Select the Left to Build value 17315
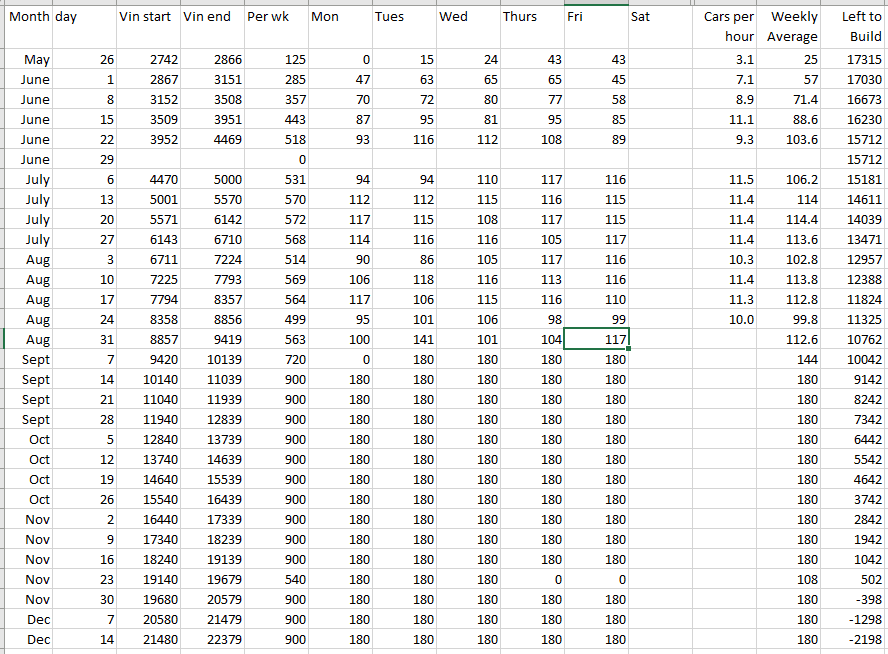 pos(855,60)
